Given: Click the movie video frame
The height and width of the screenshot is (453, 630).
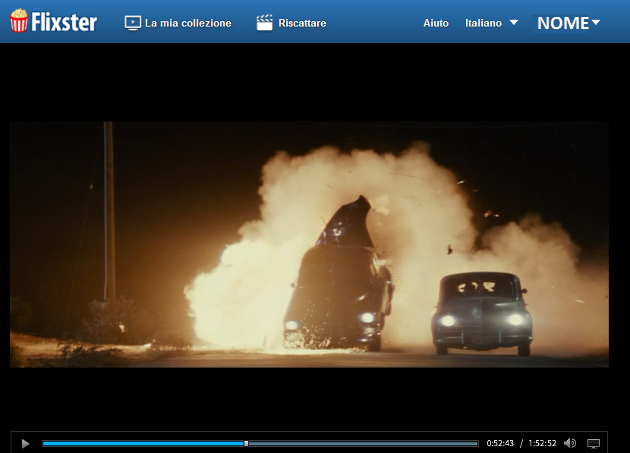Looking at the screenshot, I should (309, 244).
